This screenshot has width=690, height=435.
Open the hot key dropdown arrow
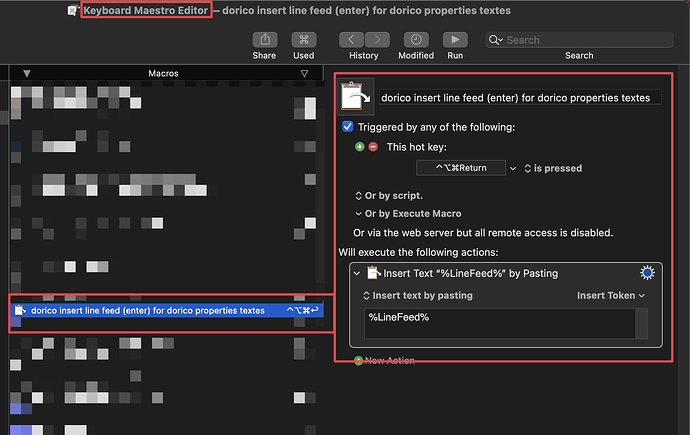coord(513,168)
